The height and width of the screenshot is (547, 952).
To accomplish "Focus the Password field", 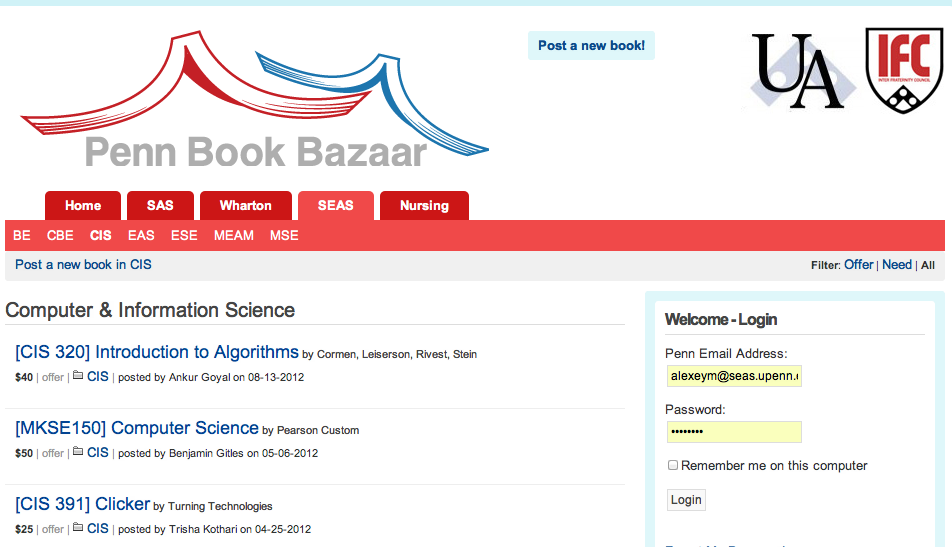I will click(734, 432).
